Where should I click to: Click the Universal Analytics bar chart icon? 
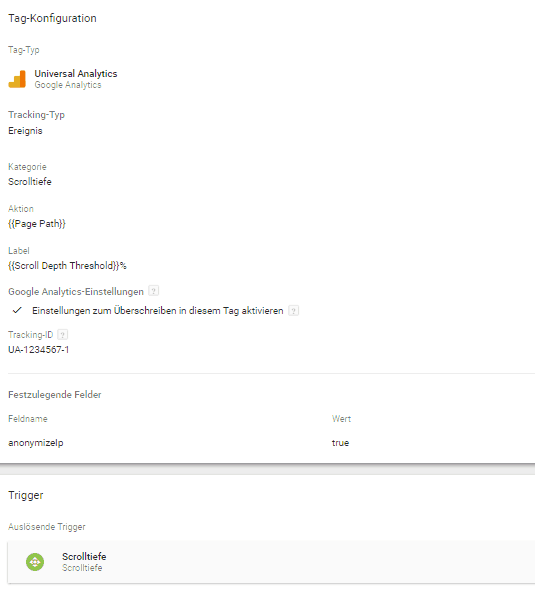[17, 79]
